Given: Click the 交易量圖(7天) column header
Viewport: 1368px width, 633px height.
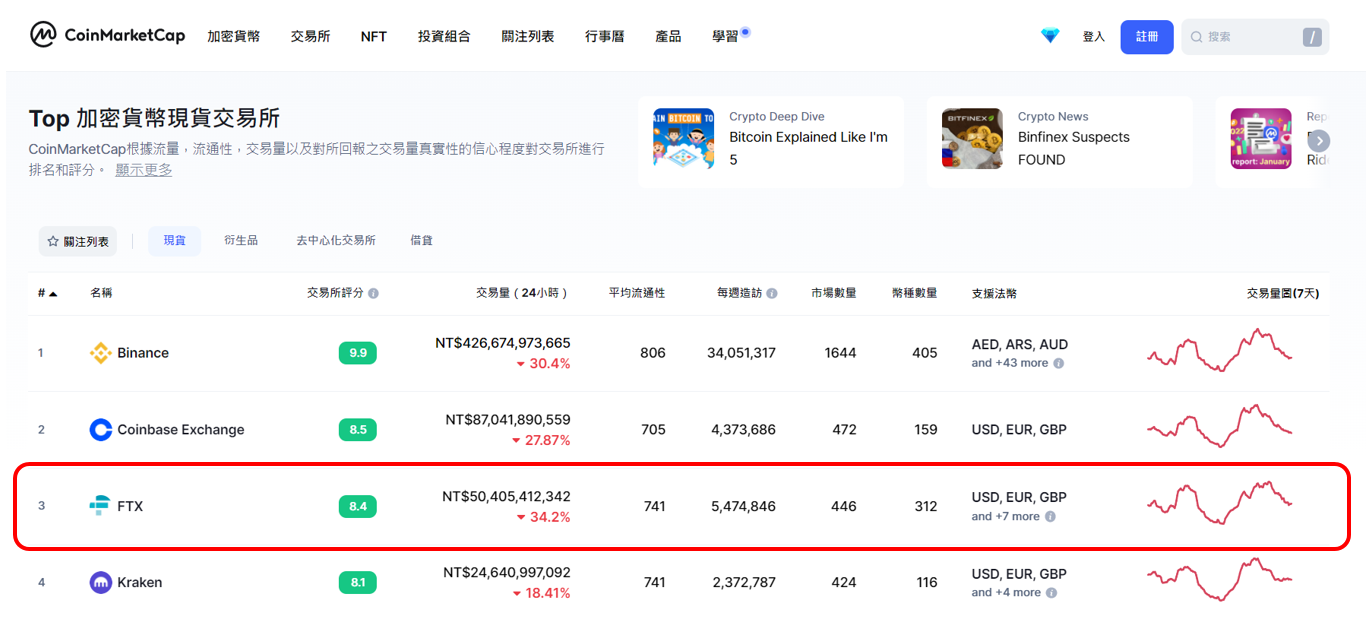Looking at the screenshot, I should (x=1283, y=293).
